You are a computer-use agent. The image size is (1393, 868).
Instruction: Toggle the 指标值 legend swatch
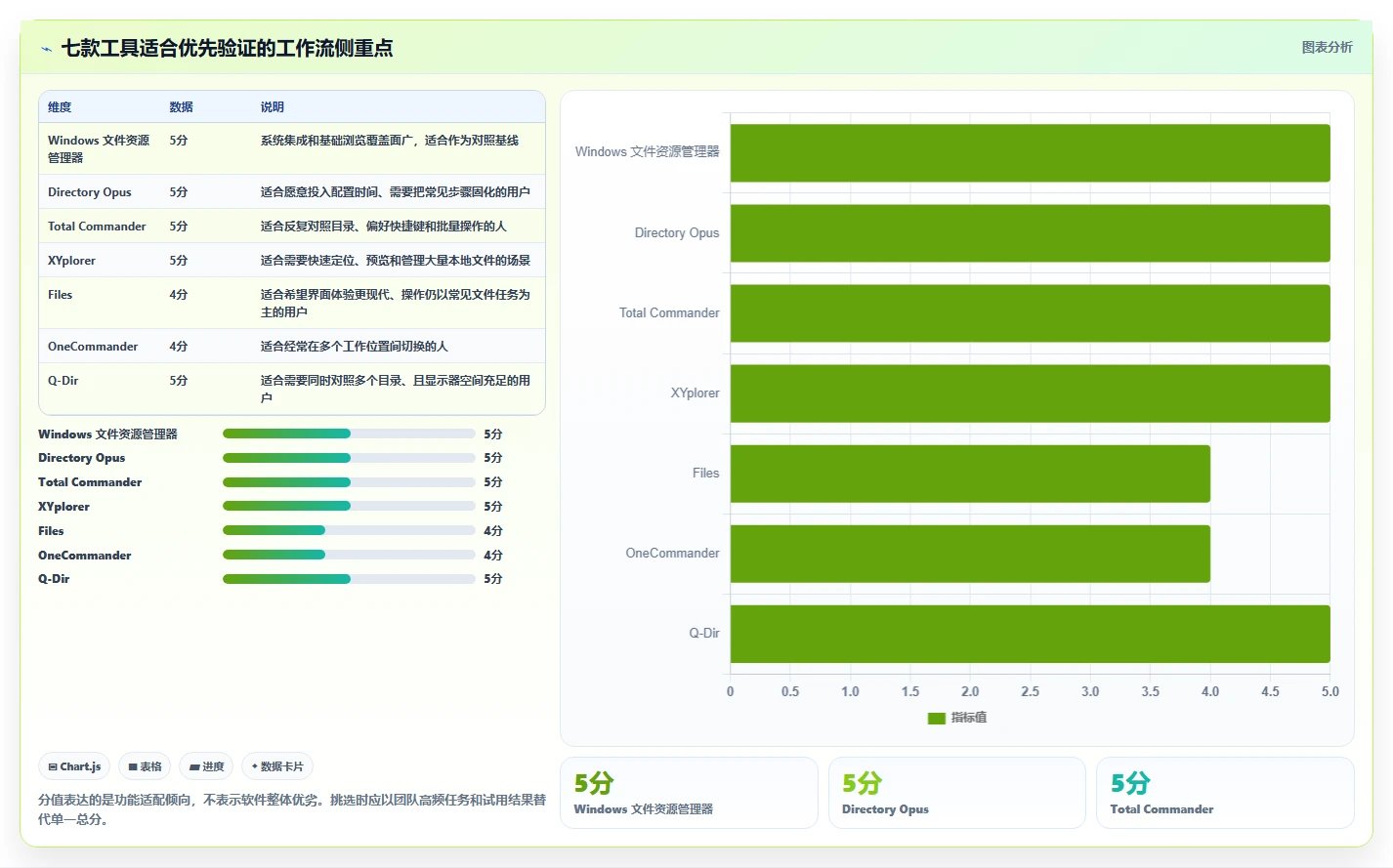[x=936, y=718]
